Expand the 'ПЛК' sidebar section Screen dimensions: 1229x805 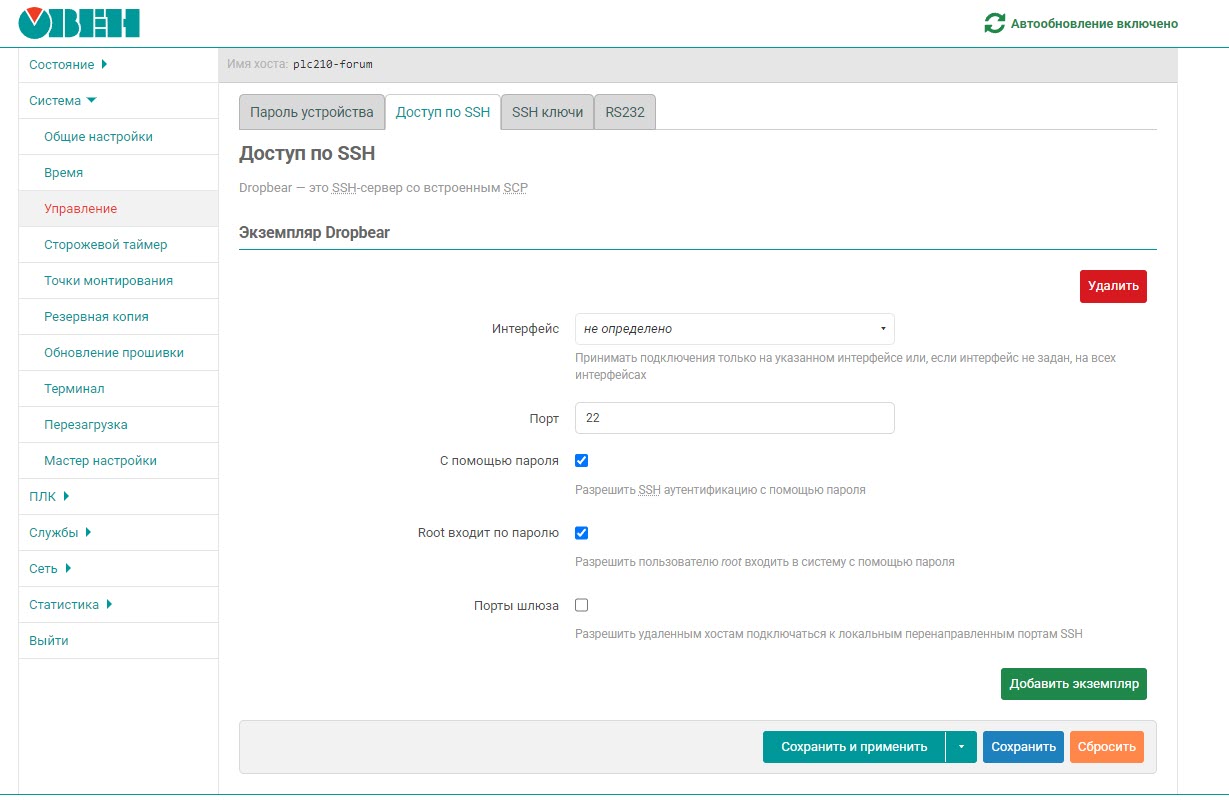coord(49,497)
